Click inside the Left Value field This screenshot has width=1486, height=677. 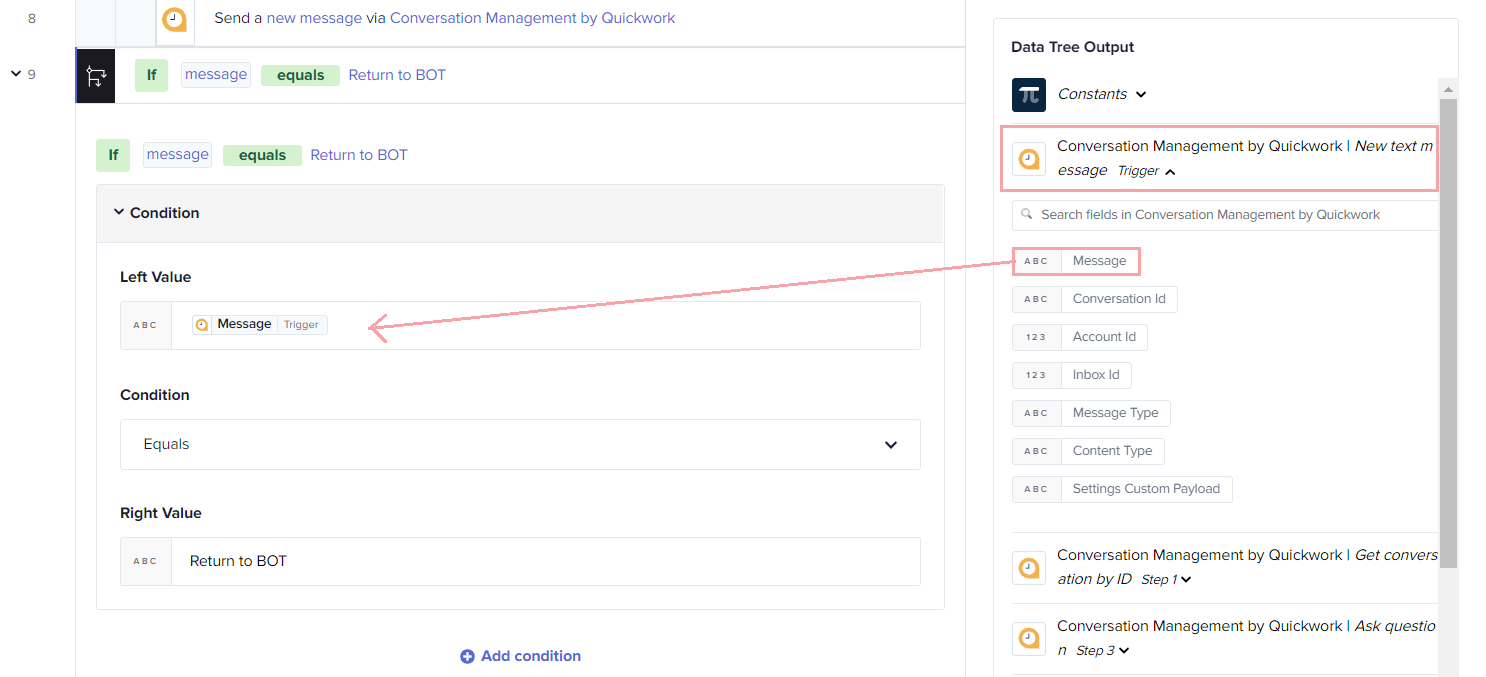(545, 325)
